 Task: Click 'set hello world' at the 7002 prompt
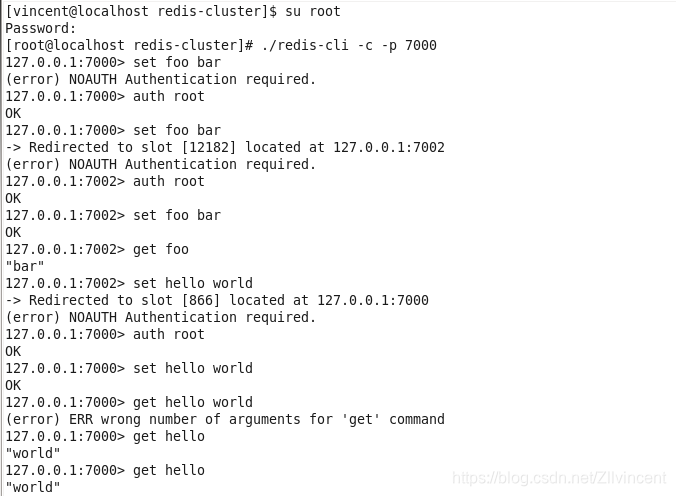(193, 283)
